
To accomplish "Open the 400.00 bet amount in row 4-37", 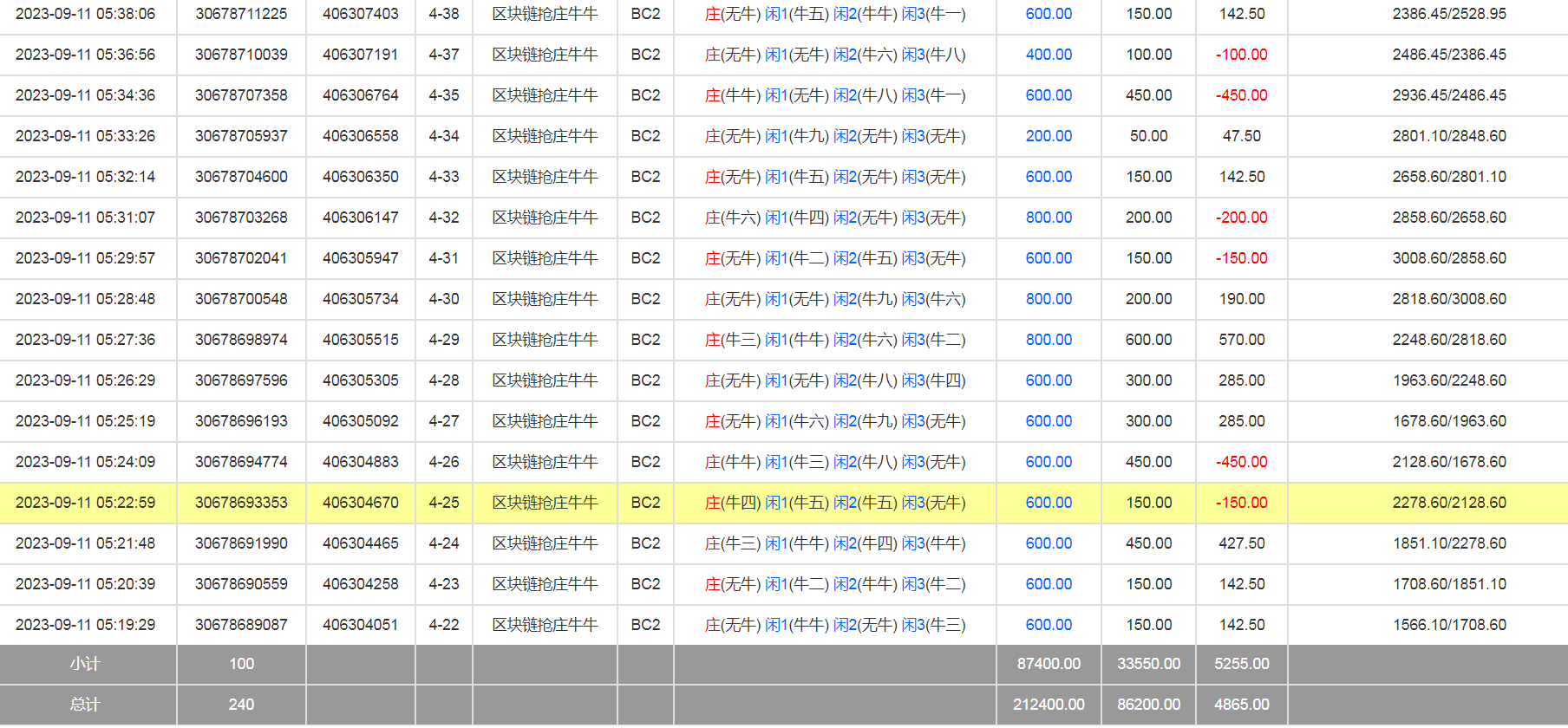I will (1049, 55).
